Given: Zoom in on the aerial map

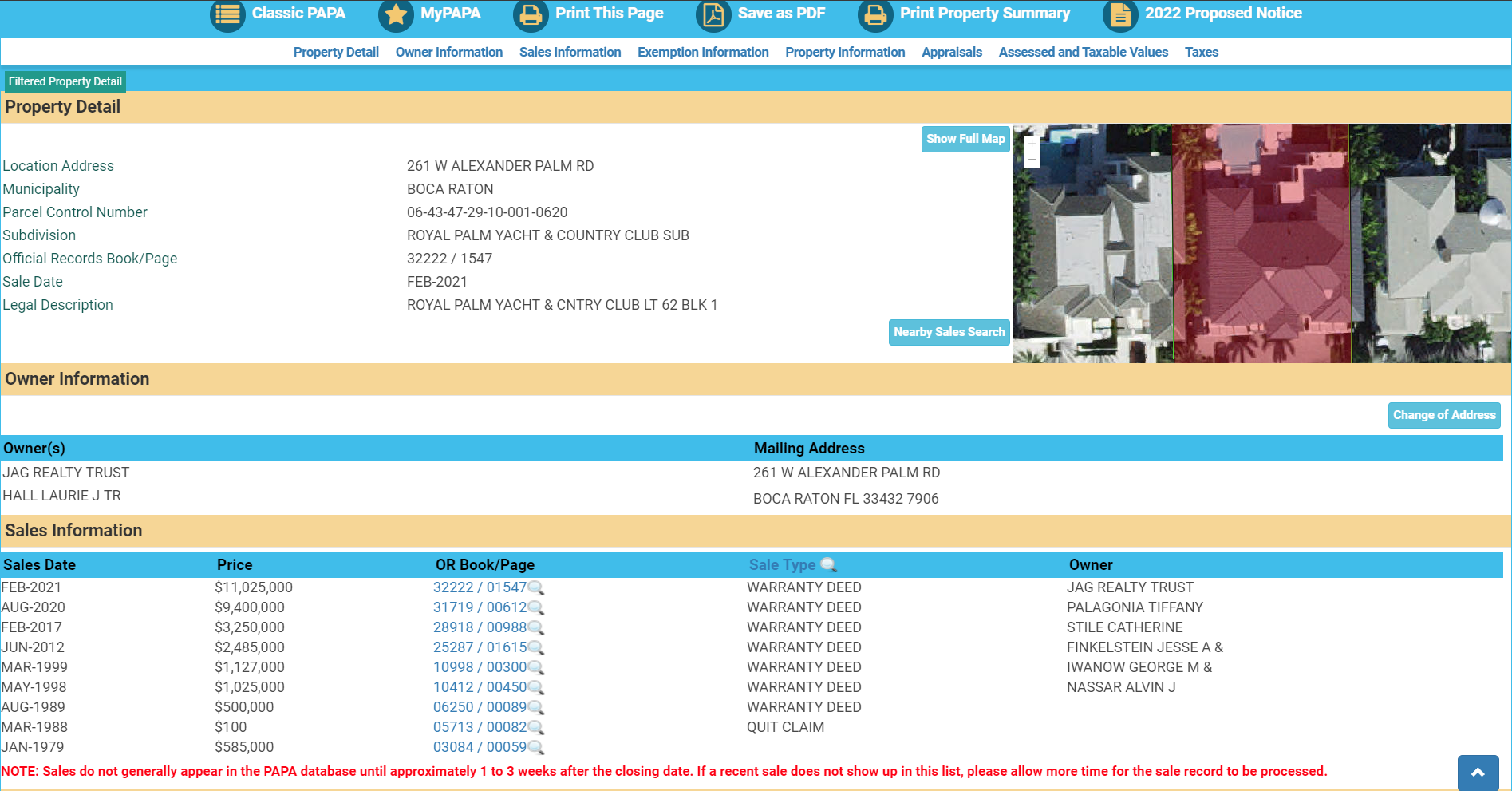Looking at the screenshot, I should [1032, 143].
